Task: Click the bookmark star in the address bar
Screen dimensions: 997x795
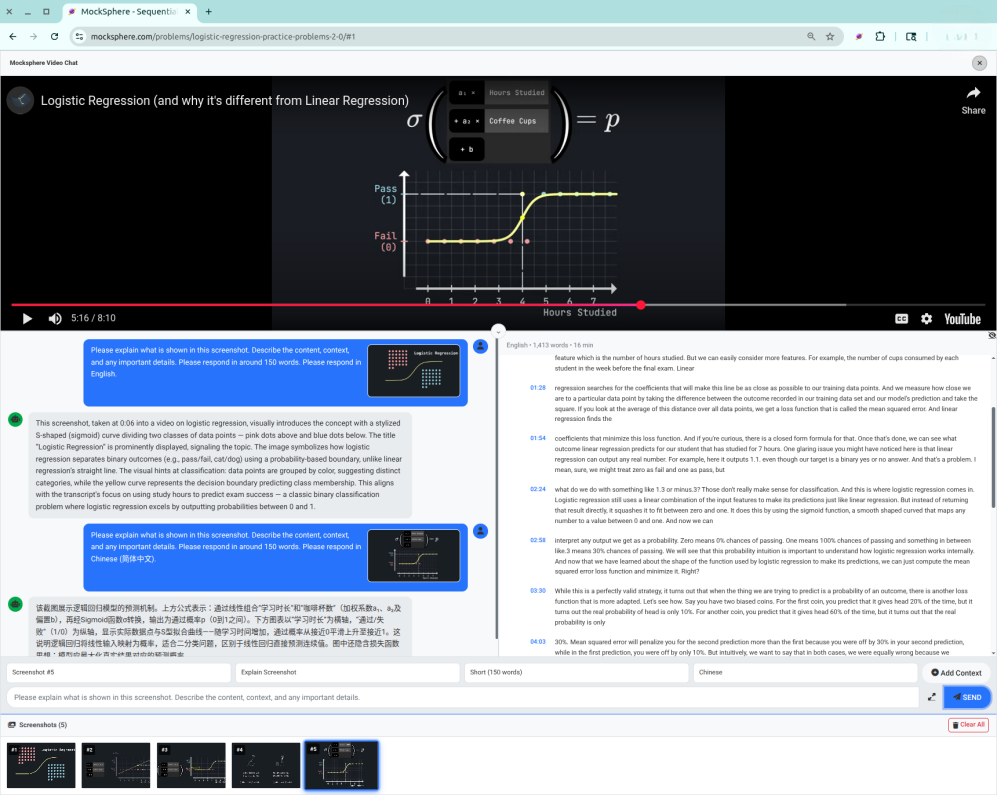Action: pyautogui.click(x=830, y=36)
